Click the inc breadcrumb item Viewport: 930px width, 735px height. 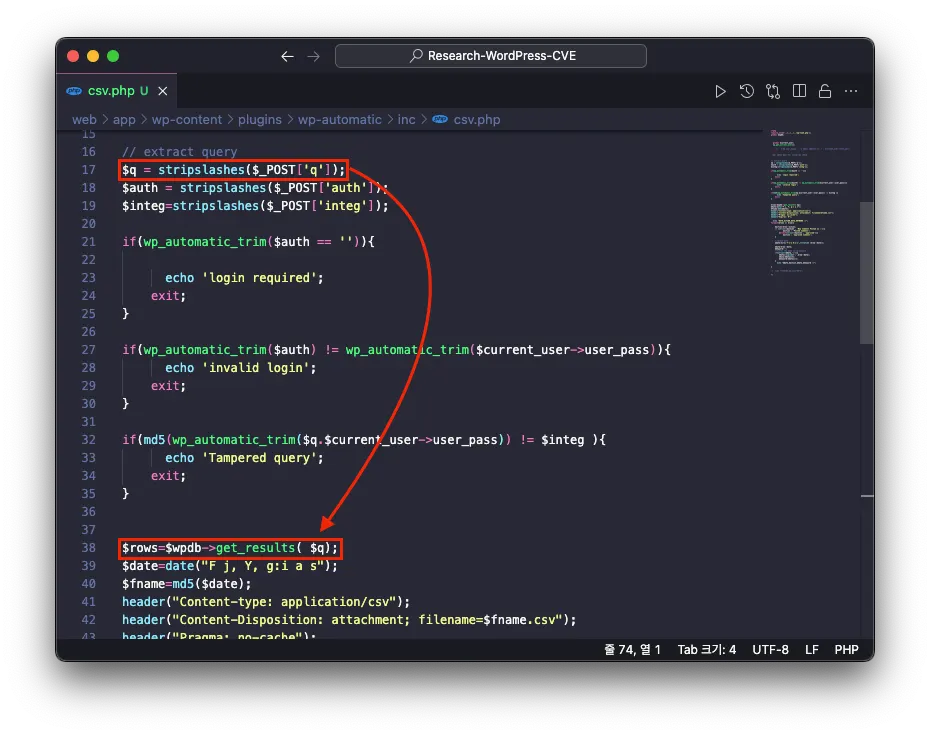pyautogui.click(x=406, y=119)
